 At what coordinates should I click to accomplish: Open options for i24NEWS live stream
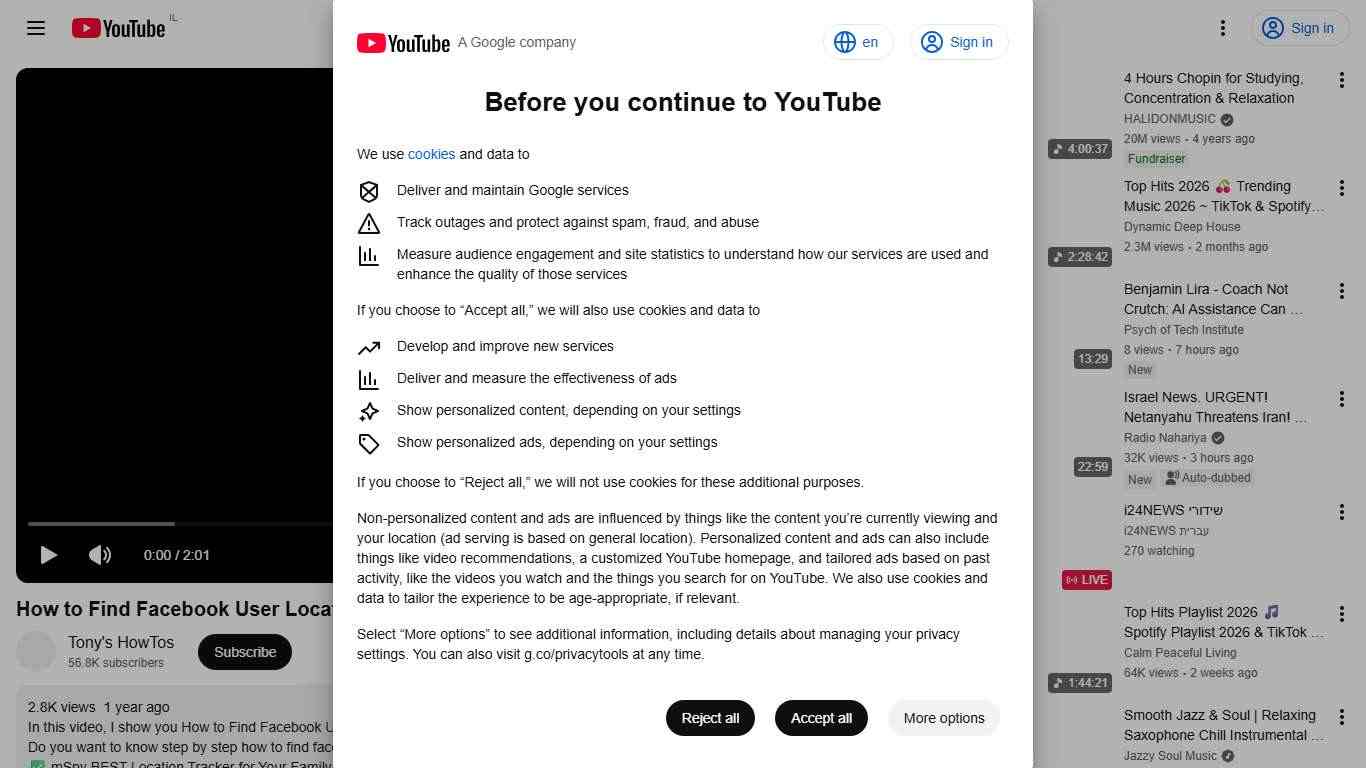coord(1342,512)
